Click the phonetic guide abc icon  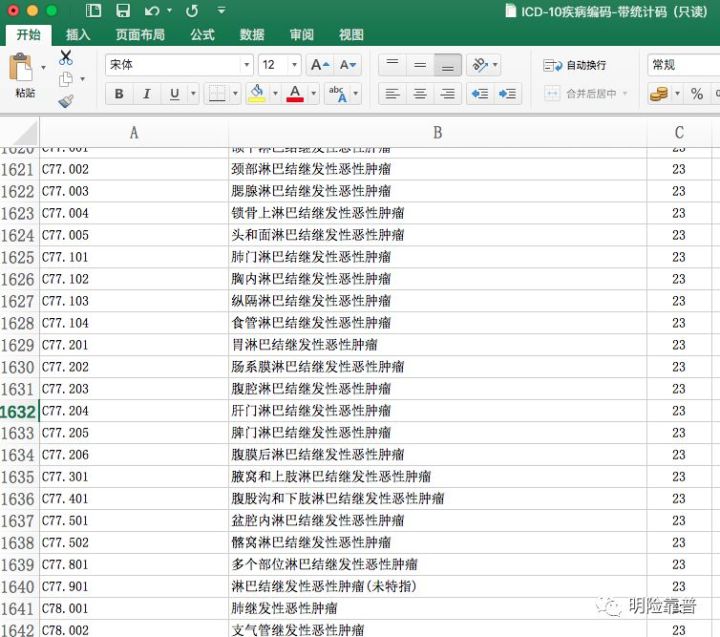pyautogui.click(x=338, y=94)
